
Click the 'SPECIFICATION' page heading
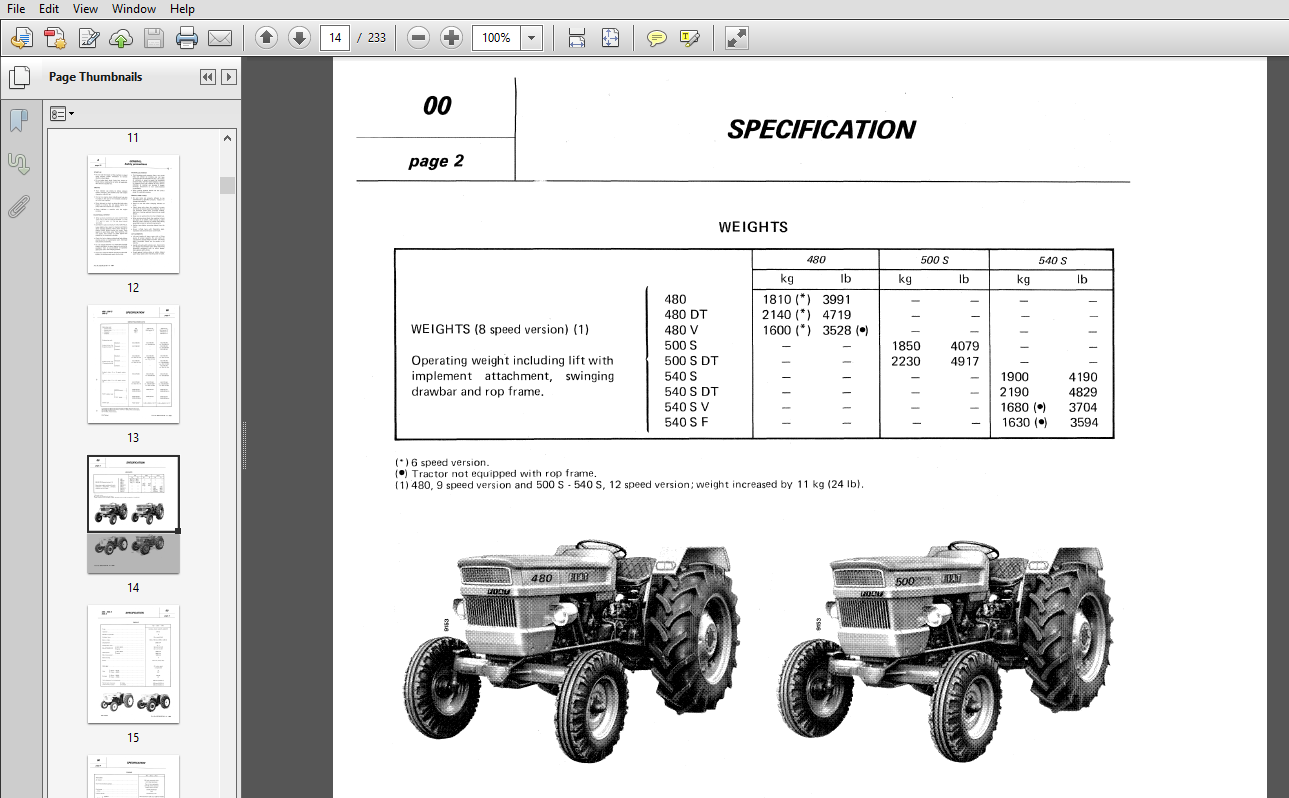[821, 130]
